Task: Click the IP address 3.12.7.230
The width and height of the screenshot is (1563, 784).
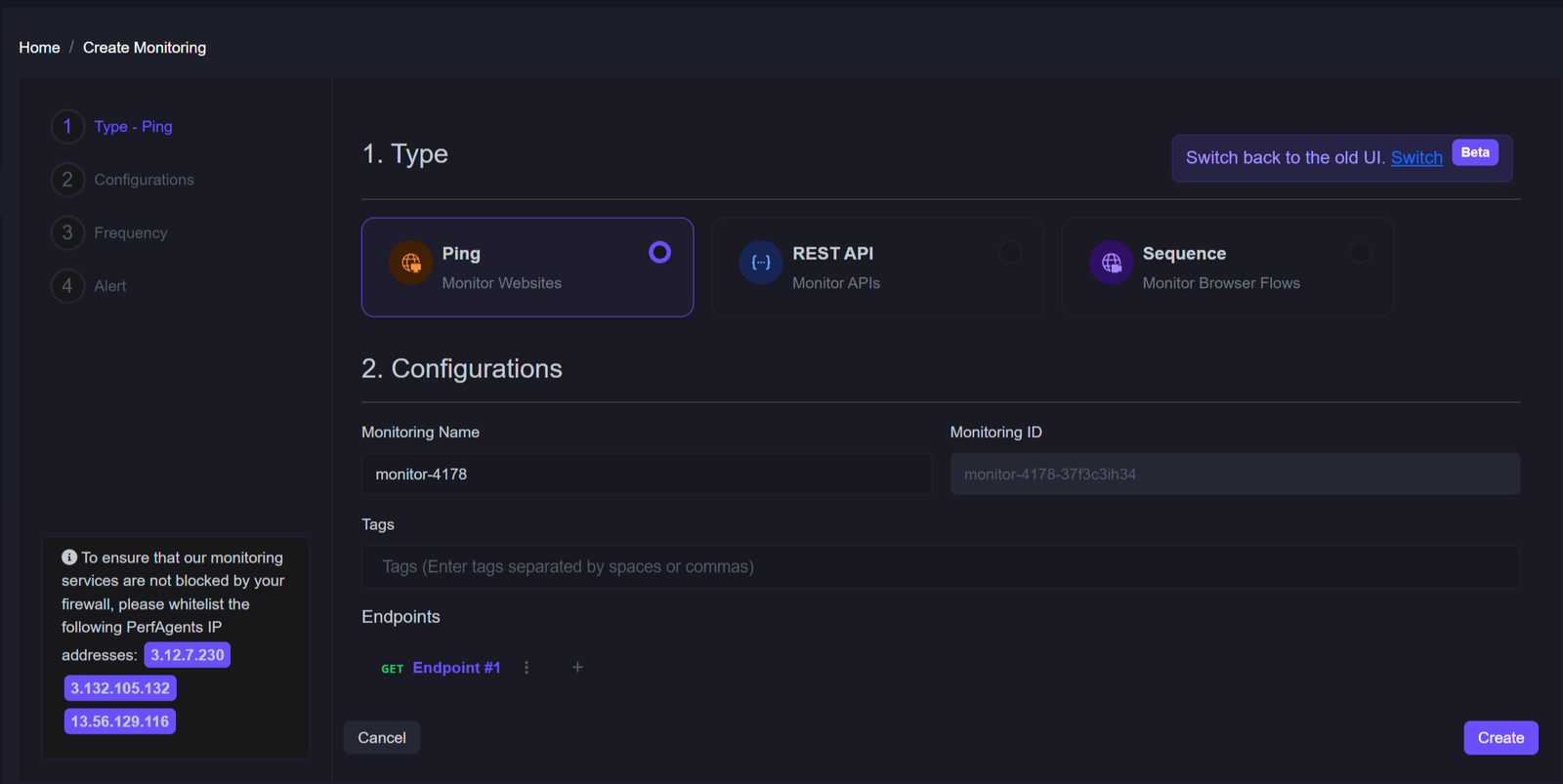Action: [x=188, y=655]
